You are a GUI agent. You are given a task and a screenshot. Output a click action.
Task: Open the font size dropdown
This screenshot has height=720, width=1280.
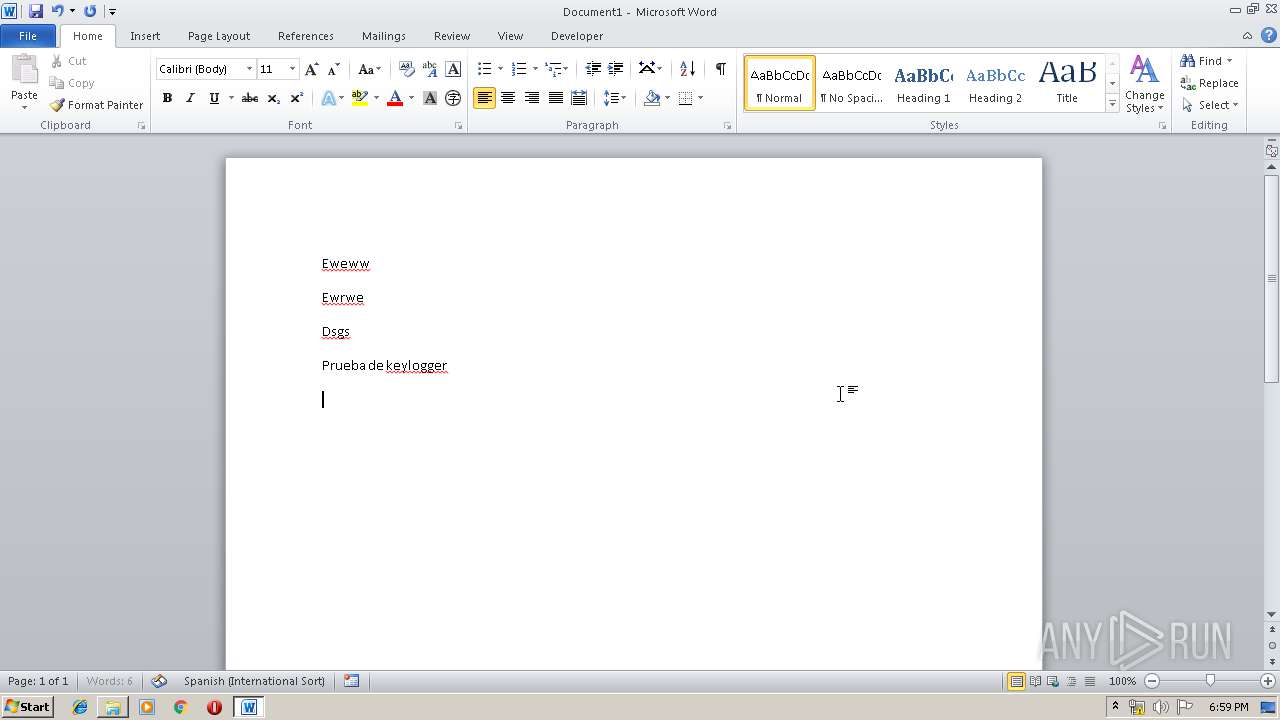tap(292, 69)
